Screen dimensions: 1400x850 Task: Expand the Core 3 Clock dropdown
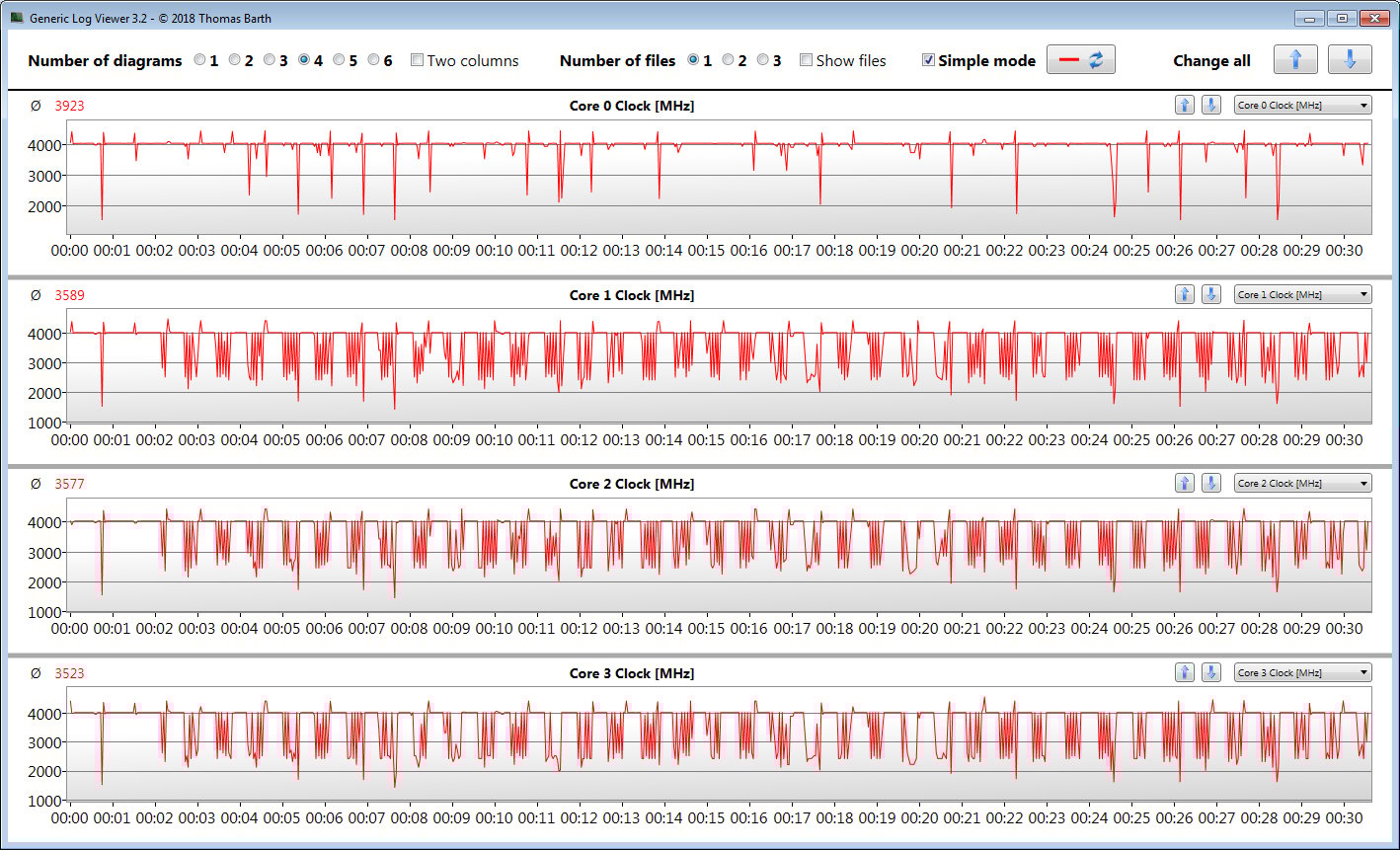pos(1302,672)
